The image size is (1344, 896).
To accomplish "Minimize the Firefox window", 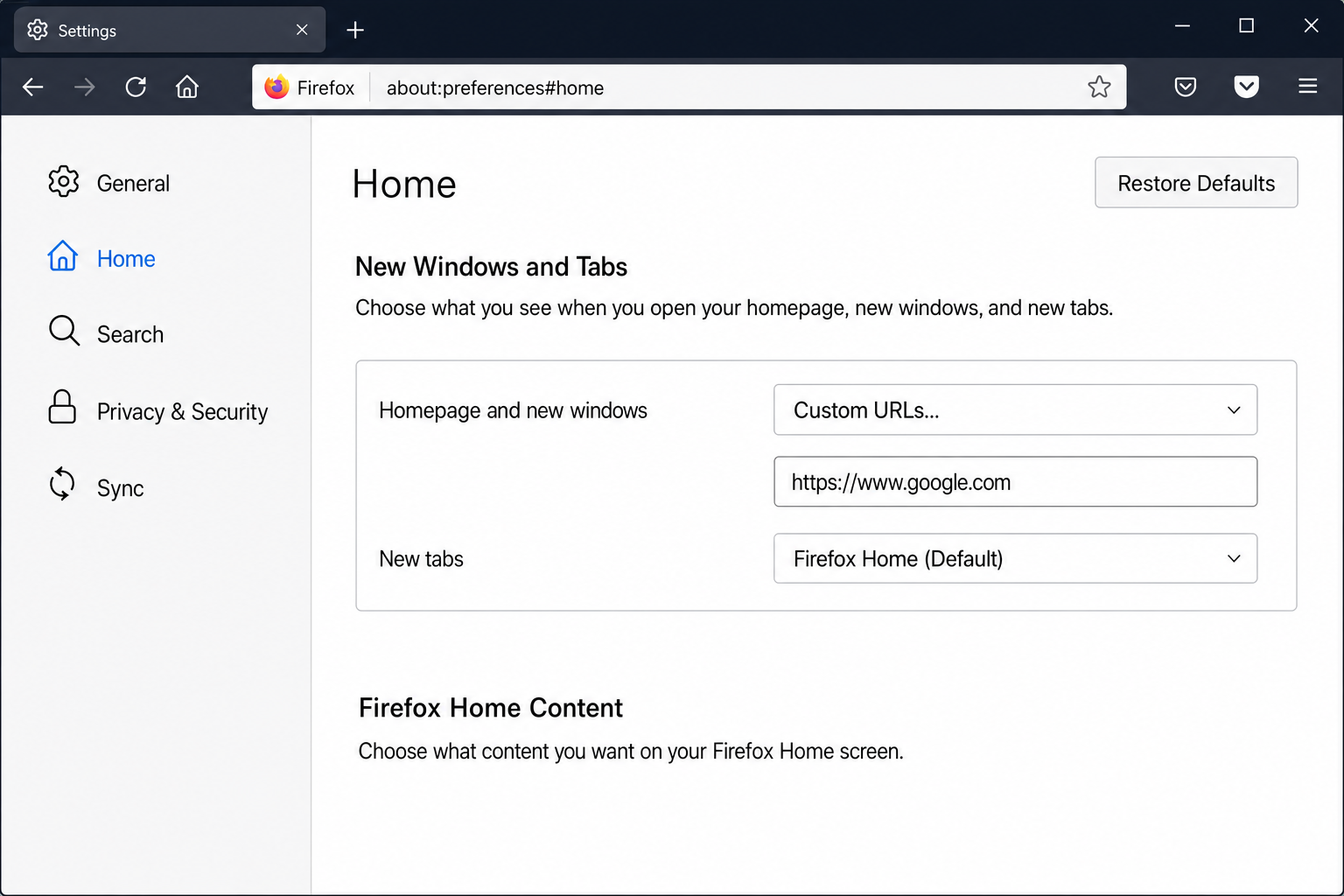I will 1182,26.
